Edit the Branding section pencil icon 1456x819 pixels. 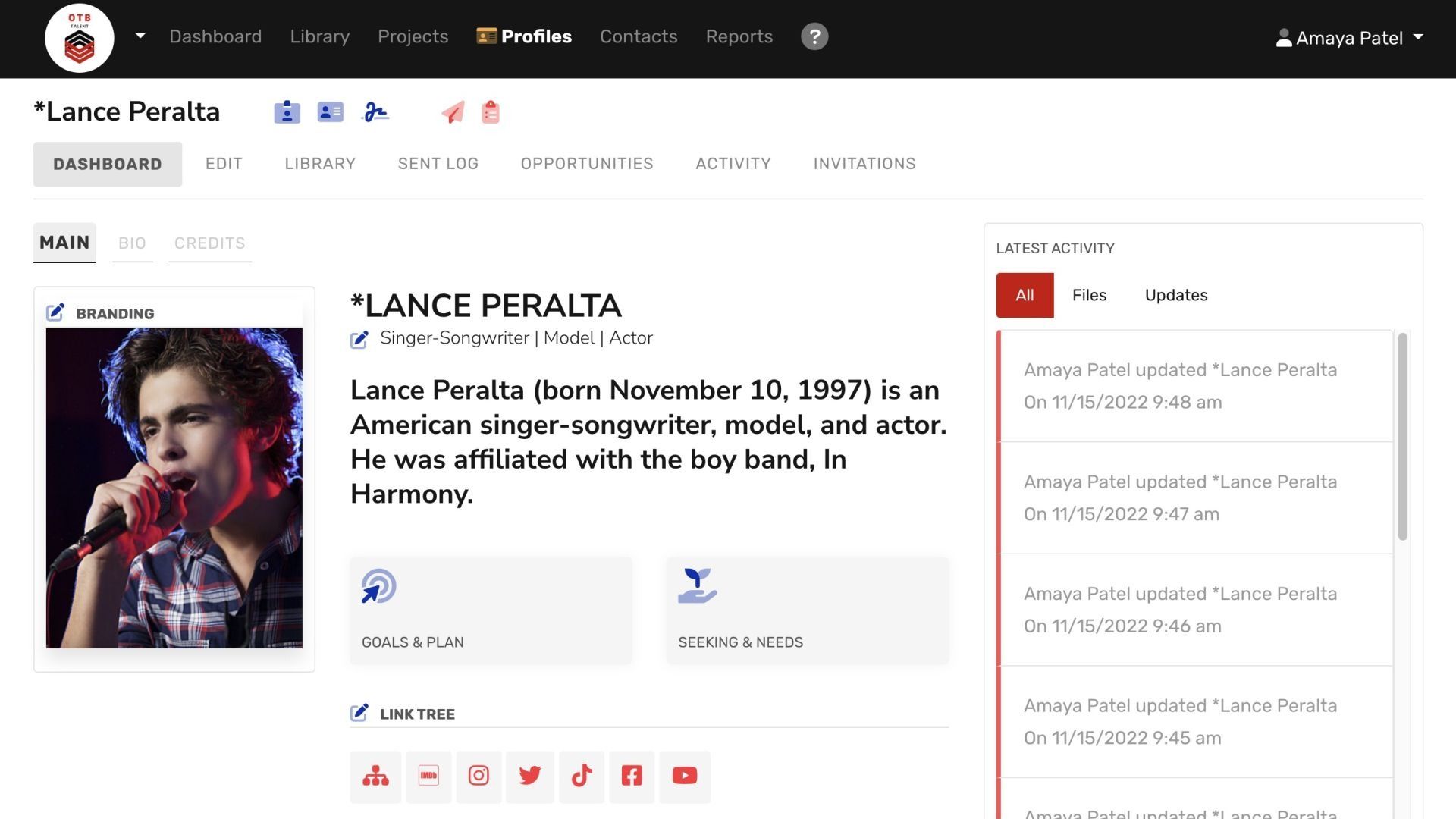55,312
